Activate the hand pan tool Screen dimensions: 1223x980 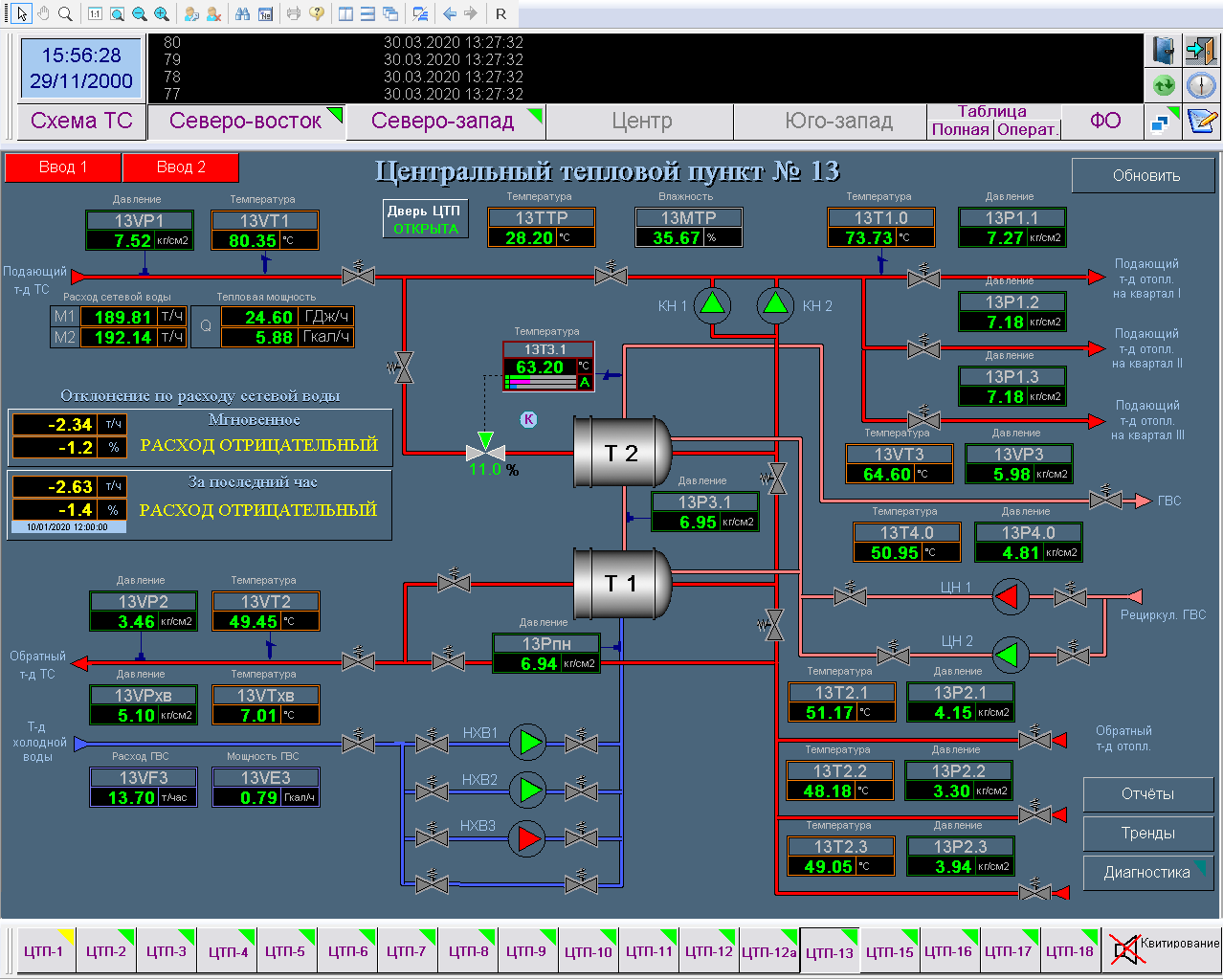click(43, 13)
